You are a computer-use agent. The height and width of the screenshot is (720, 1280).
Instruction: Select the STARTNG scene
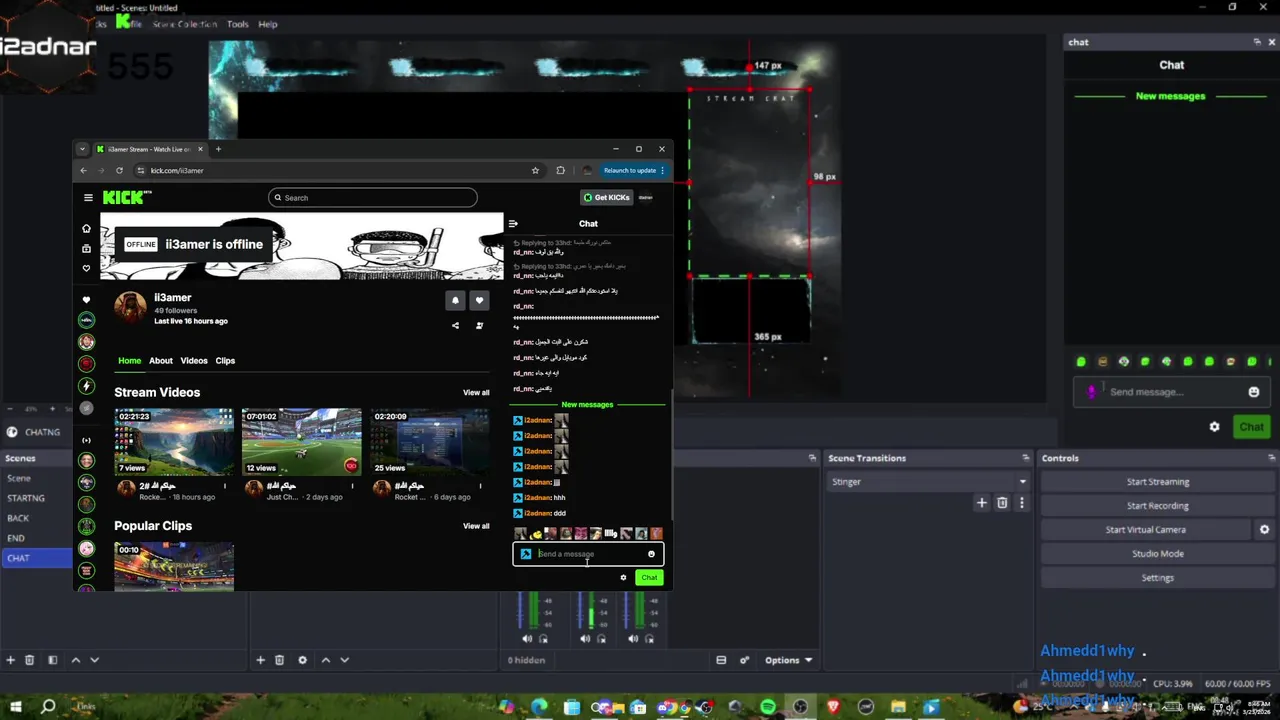[x=26, y=498]
